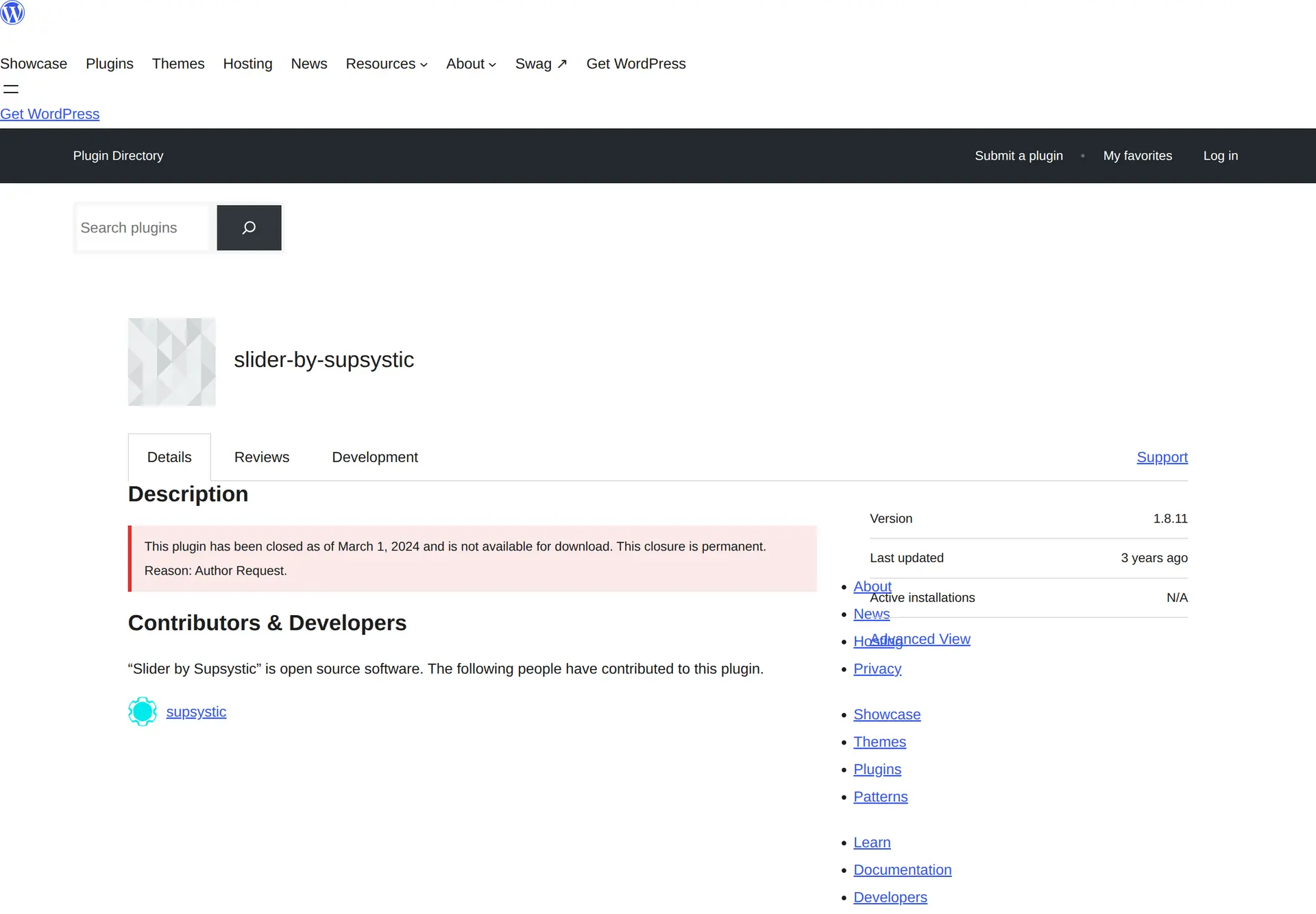Open the Showcase footer link
Image resolution: width=1316 pixels, height=914 pixels.
point(887,714)
